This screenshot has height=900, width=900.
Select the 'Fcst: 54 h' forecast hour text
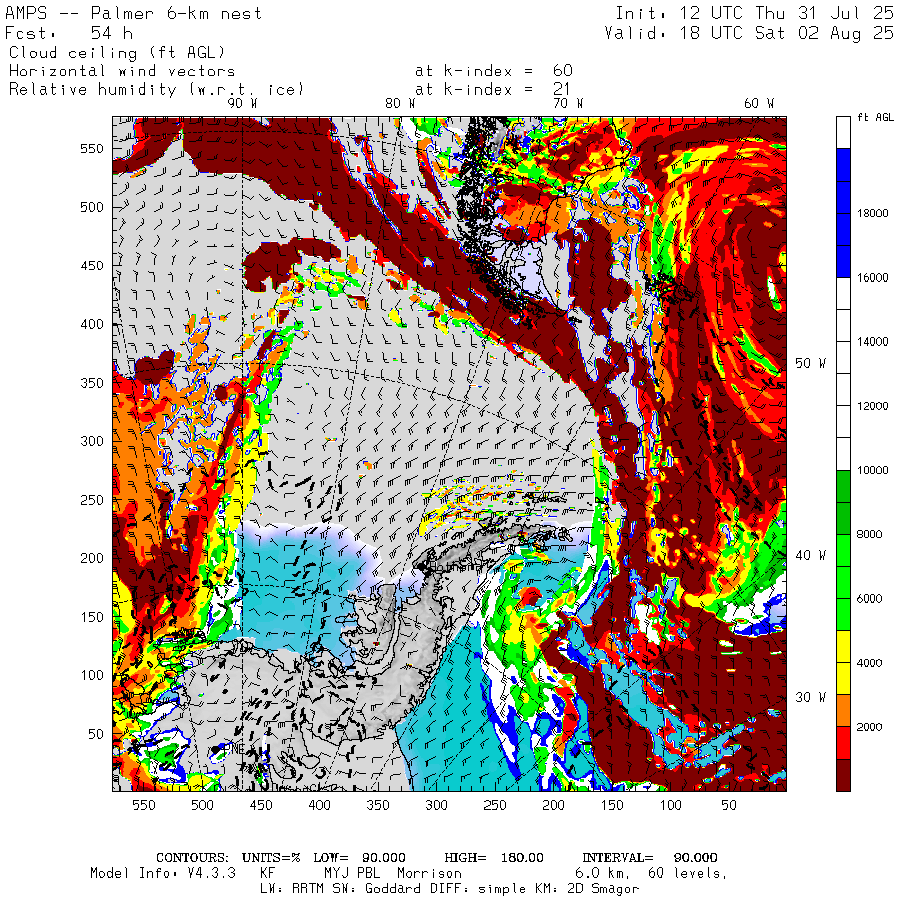coord(69,33)
